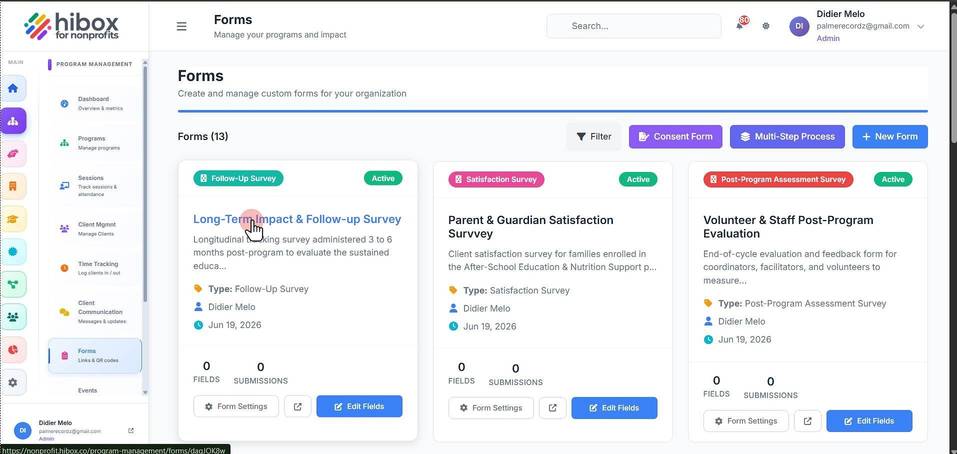Click the settings gear at rail bottom
This screenshot has height=454, width=957.
pyautogui.click(x=13, y=383)
